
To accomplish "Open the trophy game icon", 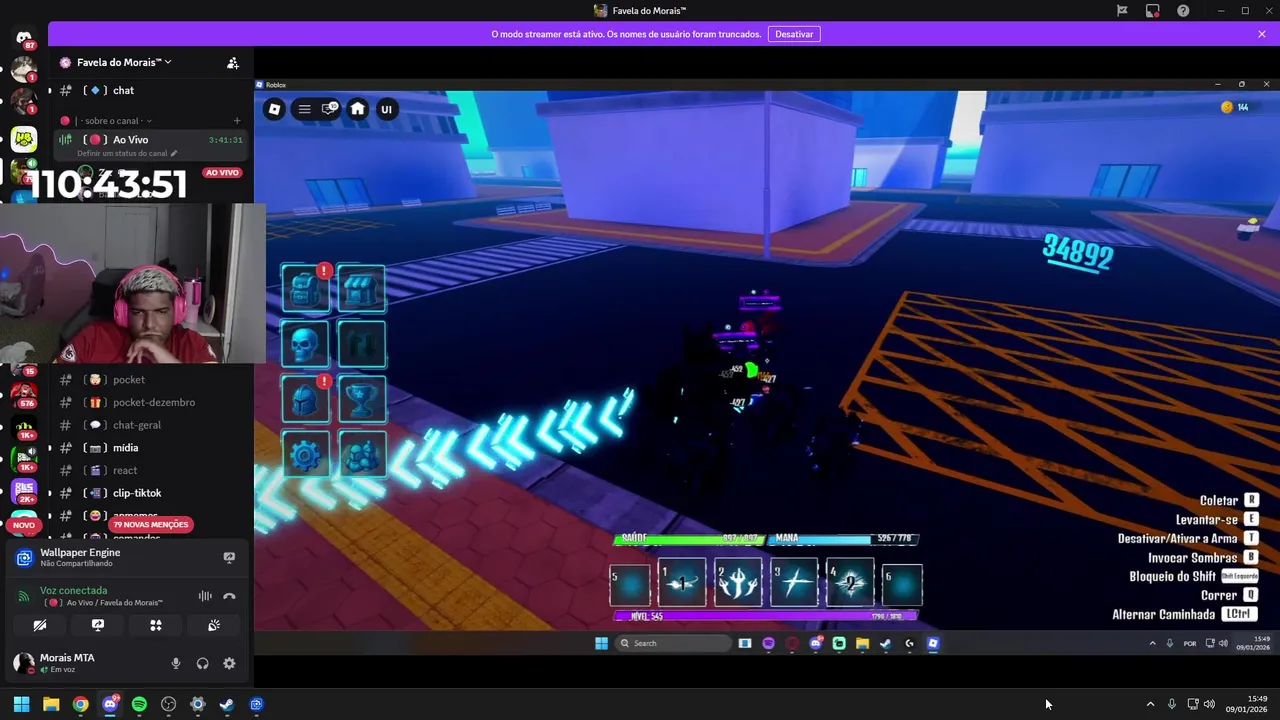I will click(361, 400).
